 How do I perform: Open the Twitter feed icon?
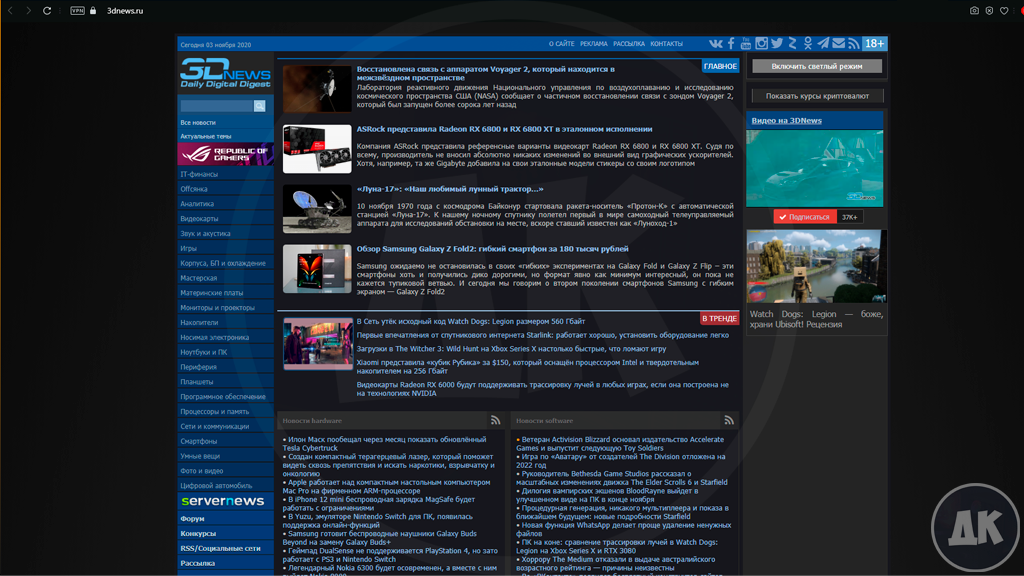click(776, 44)
